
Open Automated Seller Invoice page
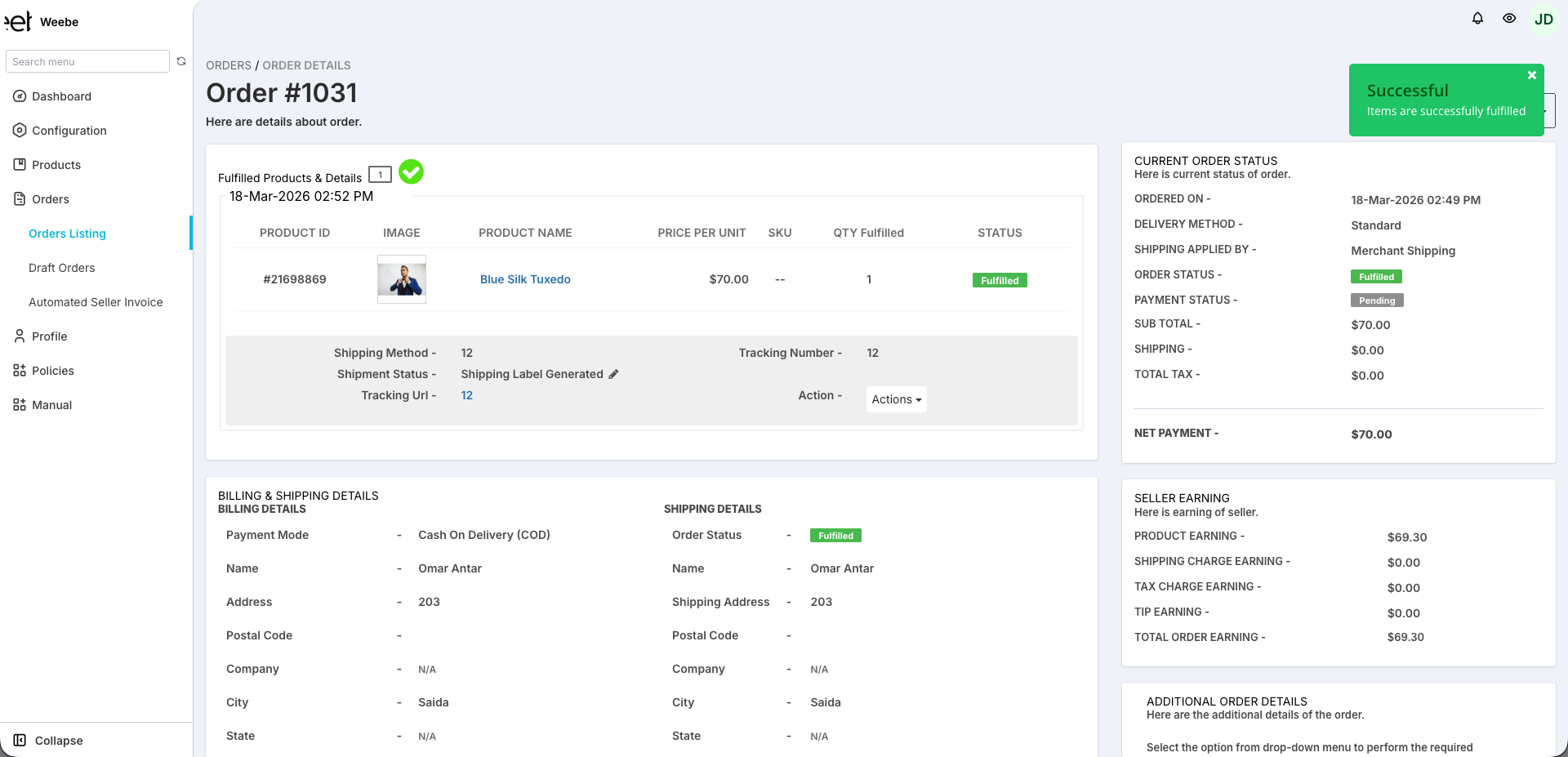tap(96, 301)
